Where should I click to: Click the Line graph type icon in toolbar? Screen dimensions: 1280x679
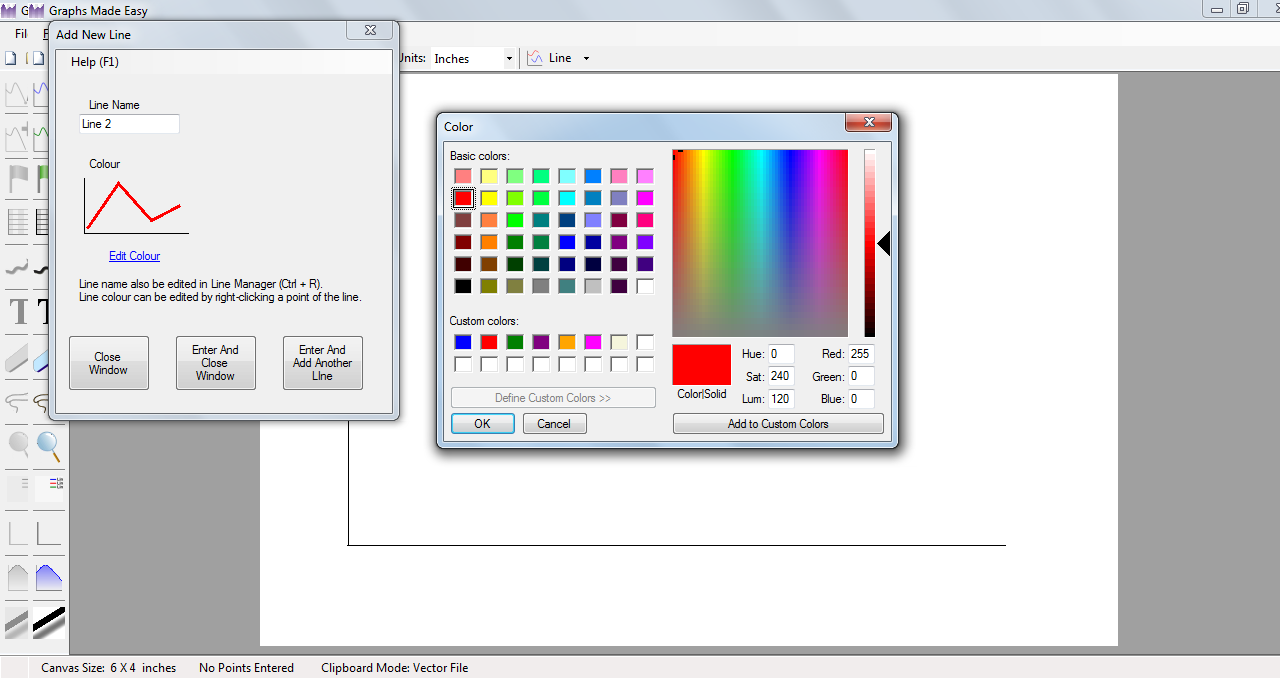535,58
